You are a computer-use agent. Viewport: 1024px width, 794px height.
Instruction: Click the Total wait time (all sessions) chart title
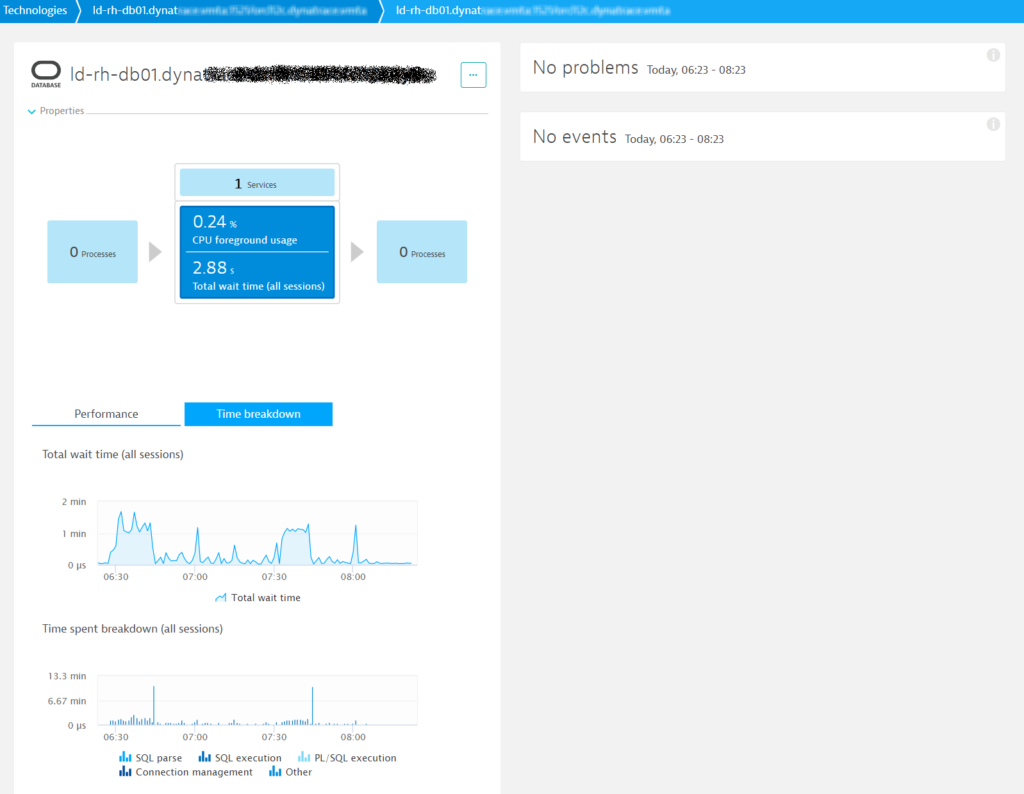[x=112, y=454]
